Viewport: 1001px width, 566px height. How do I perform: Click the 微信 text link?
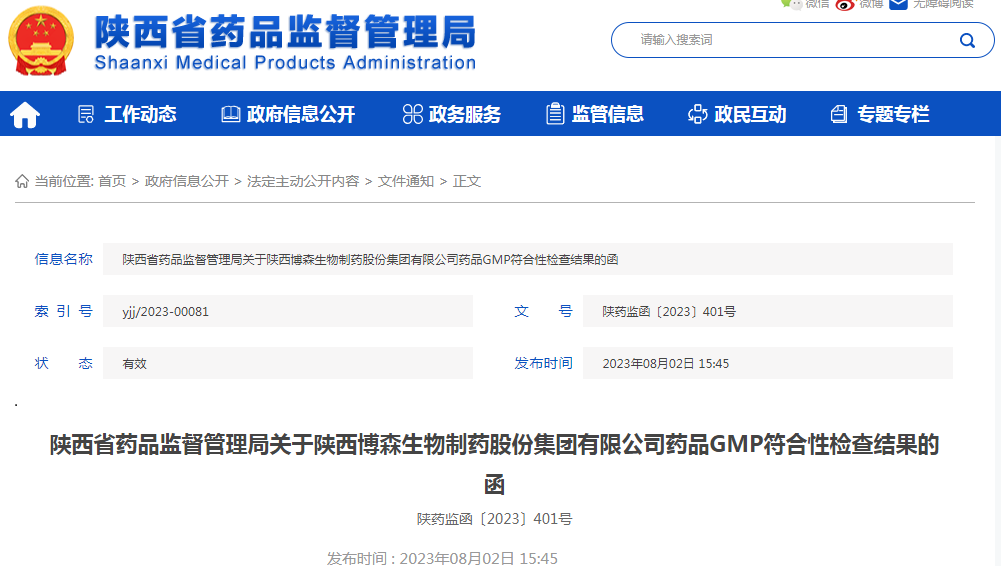tap(817, 4)
